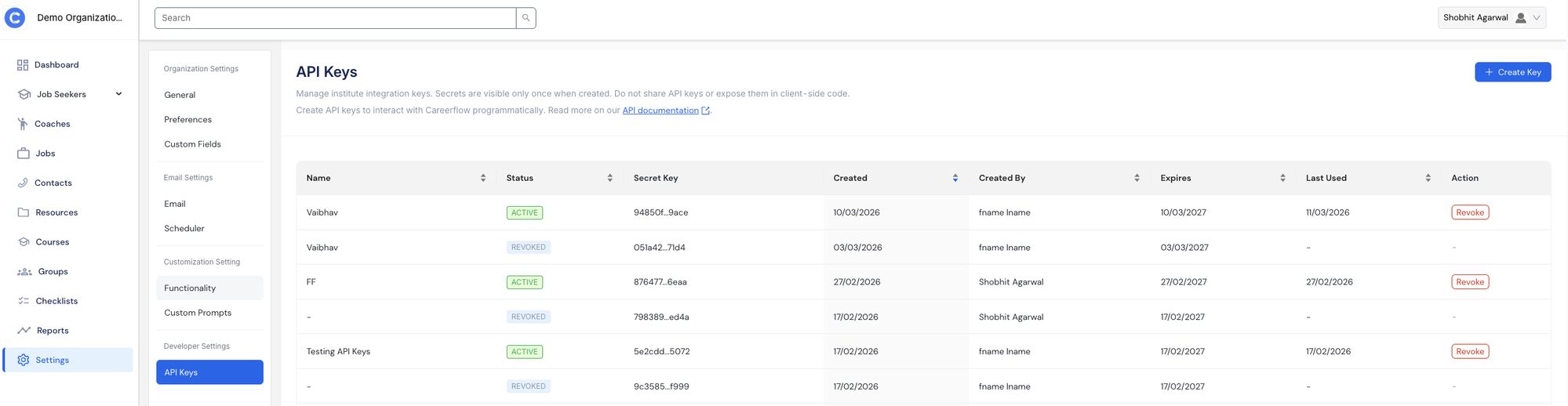Image resolution: width=1568 pixels, height=406 pixels.
Task: Open the Shobhit Agarwal account dropdown
Action: (x=1491, y=18)
